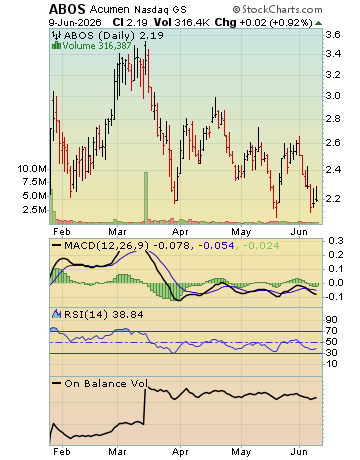Click the Cl 2.19 closing value
This screenshot has height=460, width=360.
point(130,22)
